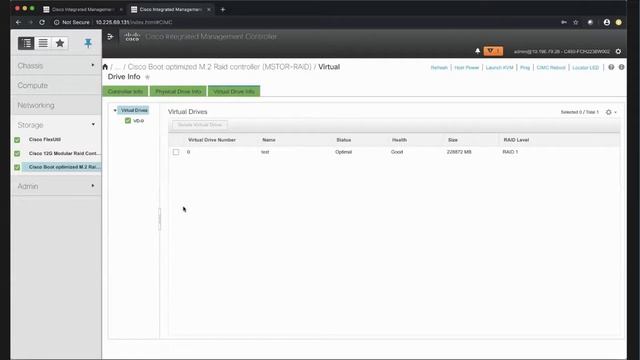Switch to Physical Drive Info tab
This screenshot has height=360, width=640.
[x=178, y=91]
